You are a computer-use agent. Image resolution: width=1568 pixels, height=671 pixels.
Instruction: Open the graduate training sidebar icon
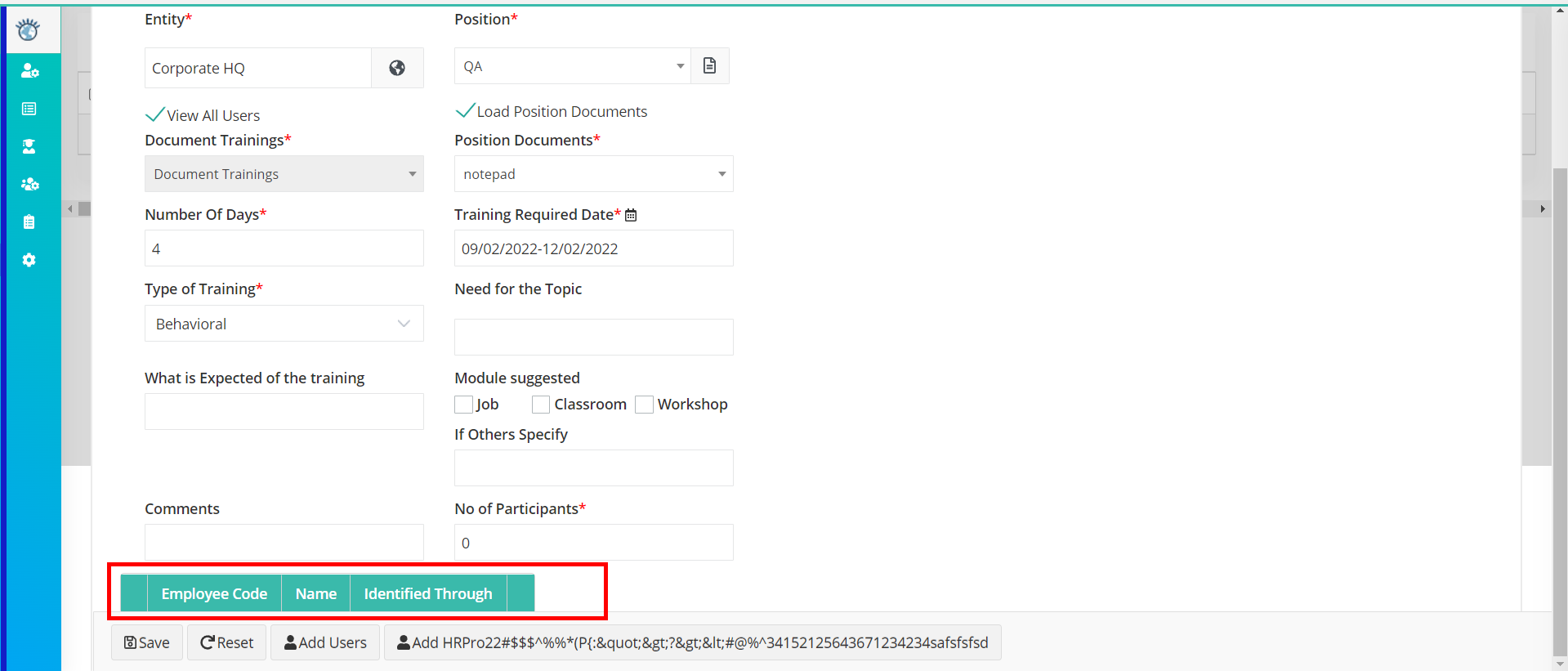pos(29,146)
